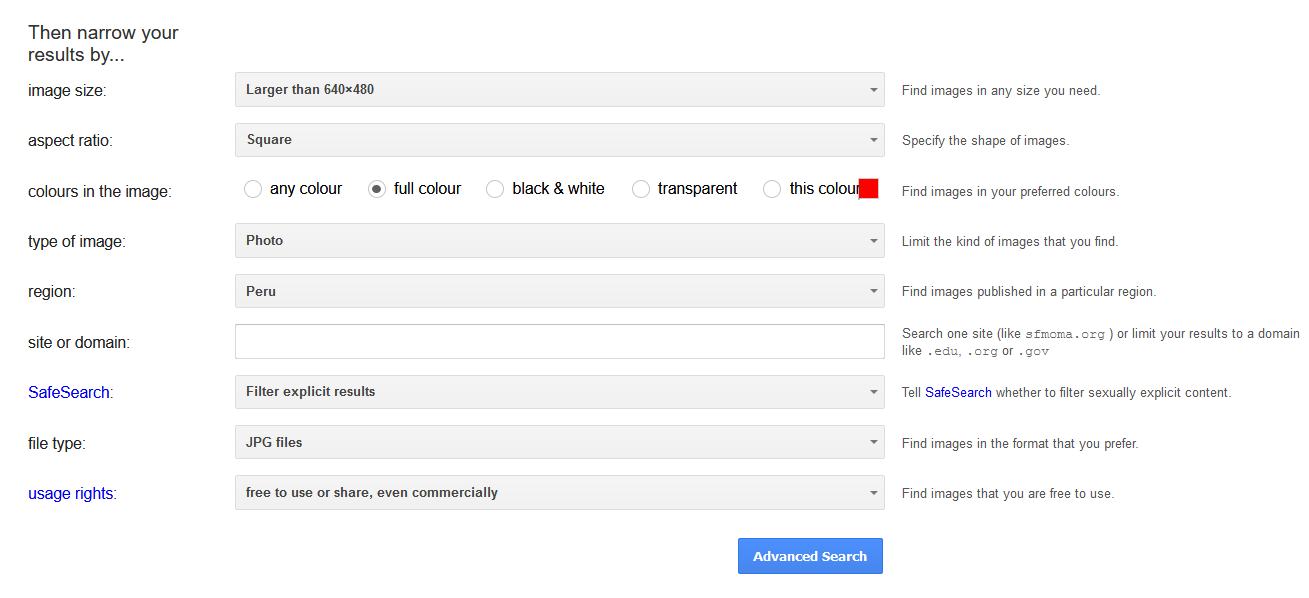Select the any colour radio button
This screenshot has height=598, width=1309.
click(253, 189)
